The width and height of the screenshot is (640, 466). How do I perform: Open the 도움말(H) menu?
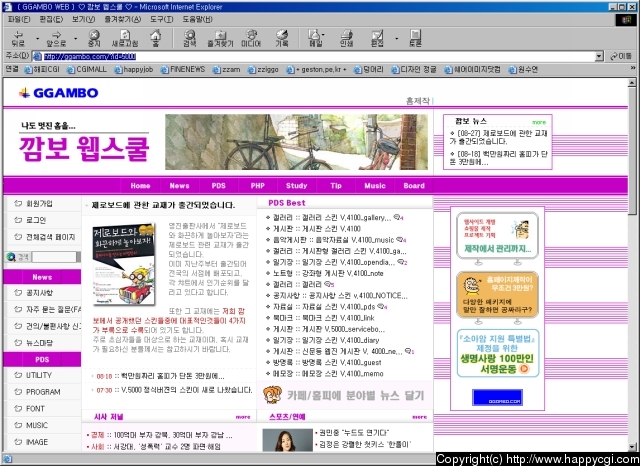pos(197,19)
